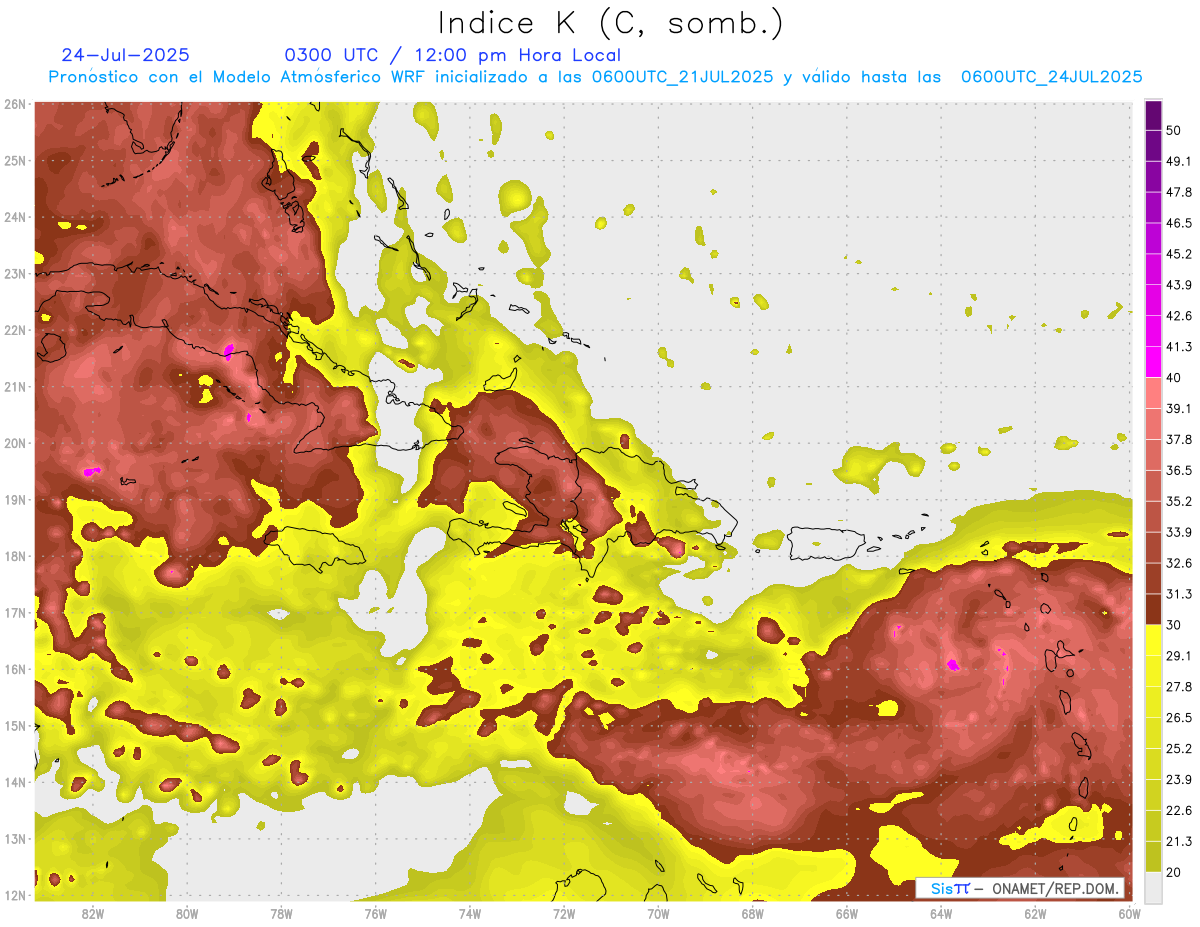Image resolution: width=1200 pixels, height=927 pixels.
Task: Click '0300 UTC / 12:00 pm Hora Local' text
Action: click(x=452, y=55)
